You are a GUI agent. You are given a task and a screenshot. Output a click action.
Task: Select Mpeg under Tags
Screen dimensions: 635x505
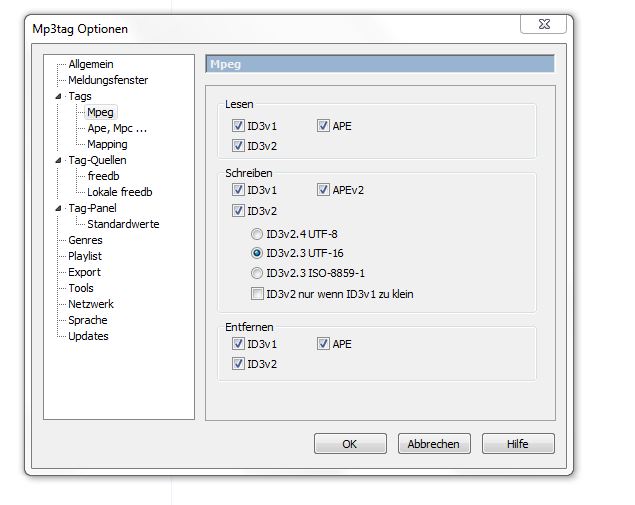(x=100, y=112)
